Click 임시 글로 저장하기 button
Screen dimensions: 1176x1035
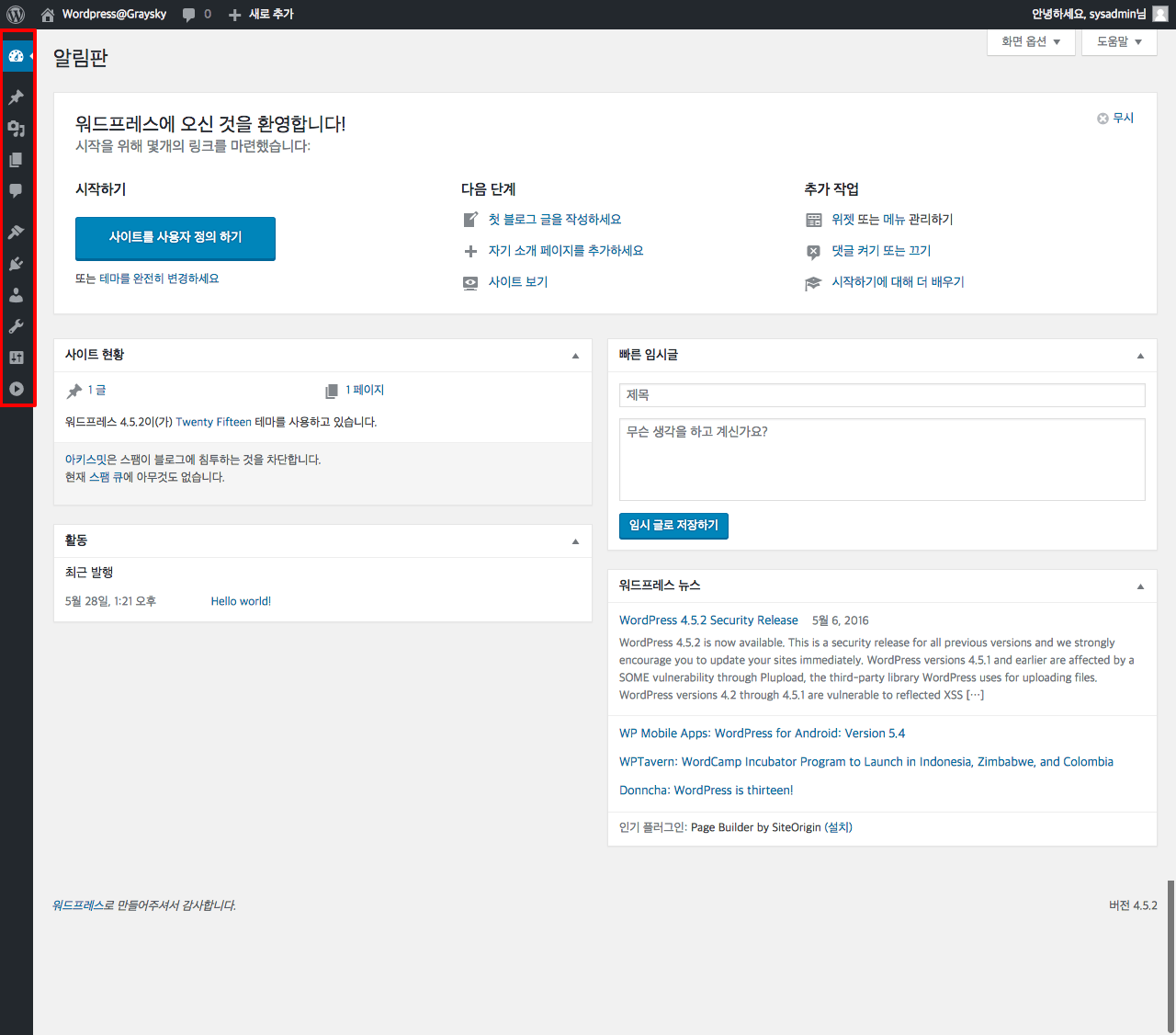673,526
